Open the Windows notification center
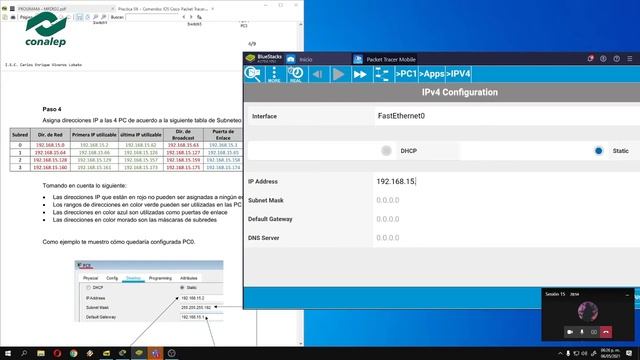The image size is (640, 360). click(629, 353)
